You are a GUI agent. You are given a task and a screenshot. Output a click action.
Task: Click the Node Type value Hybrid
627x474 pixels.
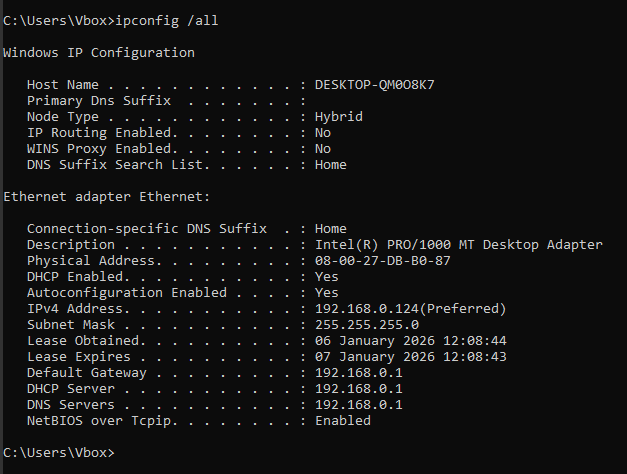tap(338, 116)
